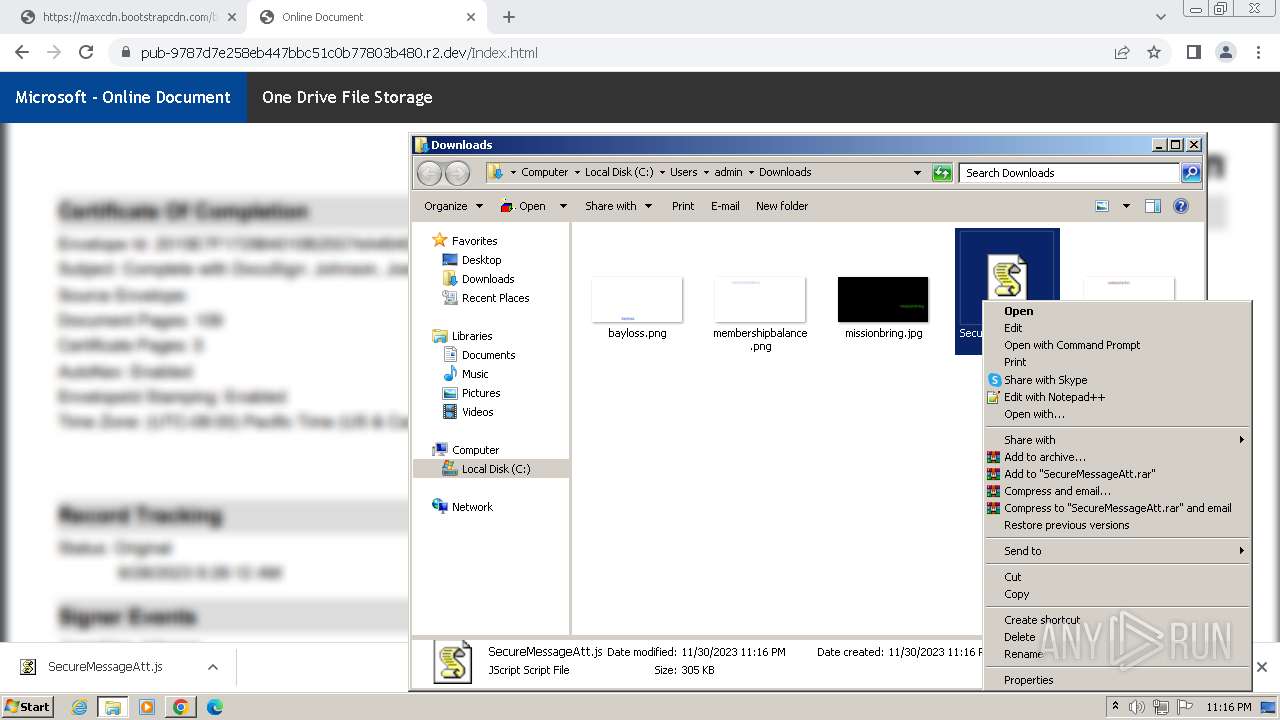Click the search magnifier icon in Downloads window

coord(1190,173)
